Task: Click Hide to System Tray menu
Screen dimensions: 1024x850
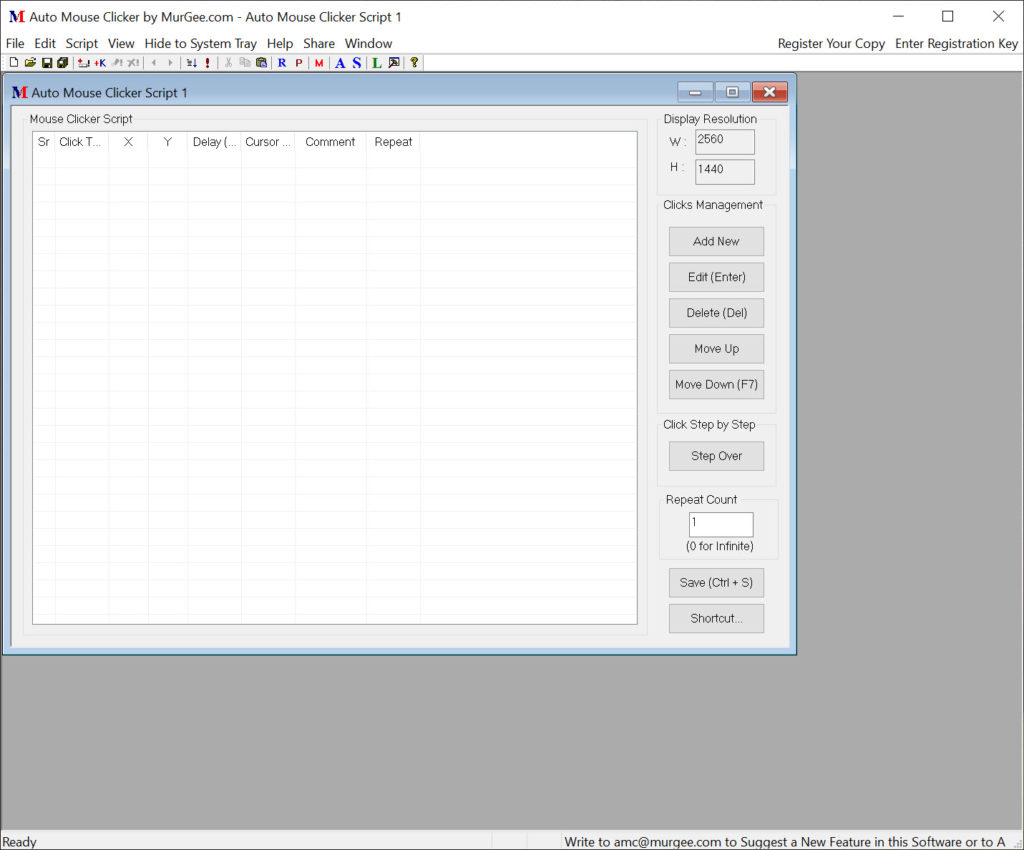Action: (200, 43)
